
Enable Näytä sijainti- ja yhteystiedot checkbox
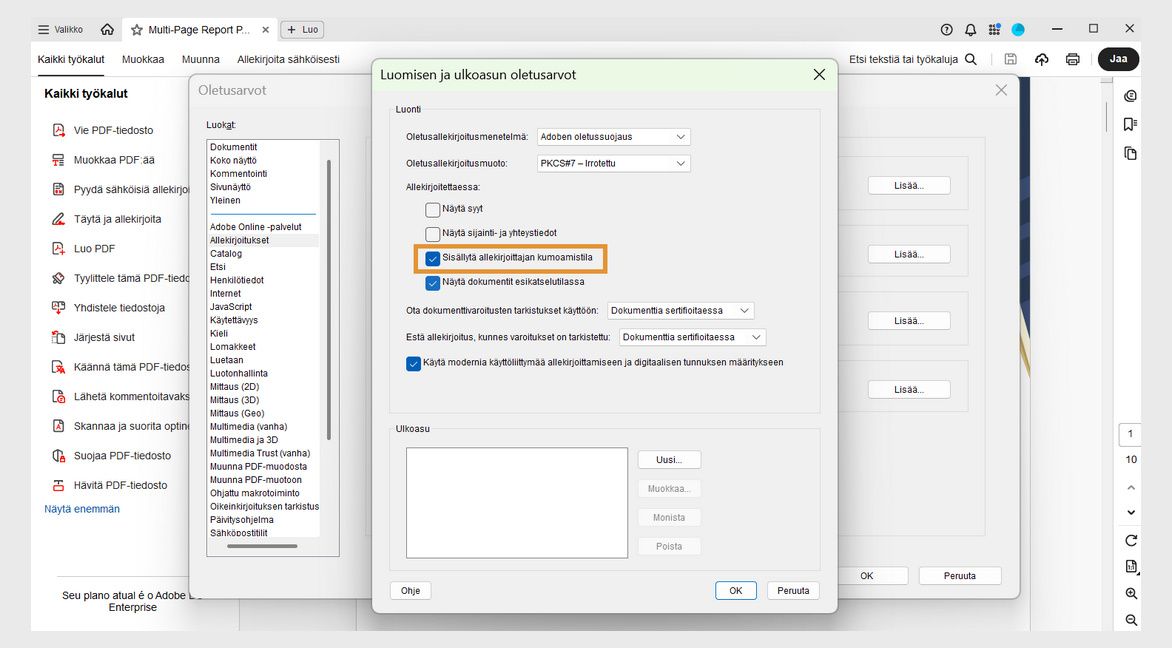click(x=432, y=233)
